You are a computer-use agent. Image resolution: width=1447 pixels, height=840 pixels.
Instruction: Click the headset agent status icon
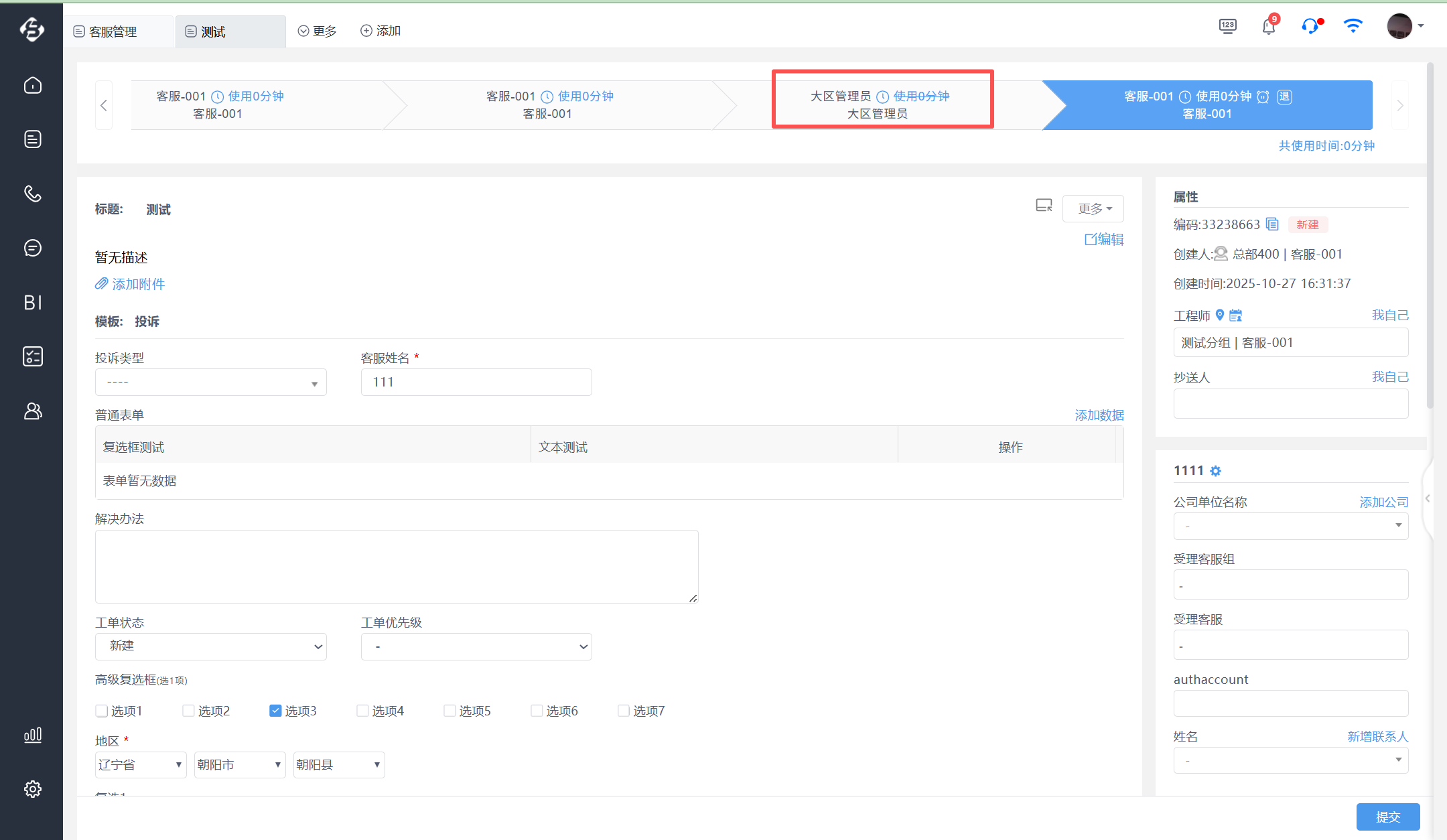1310,27
